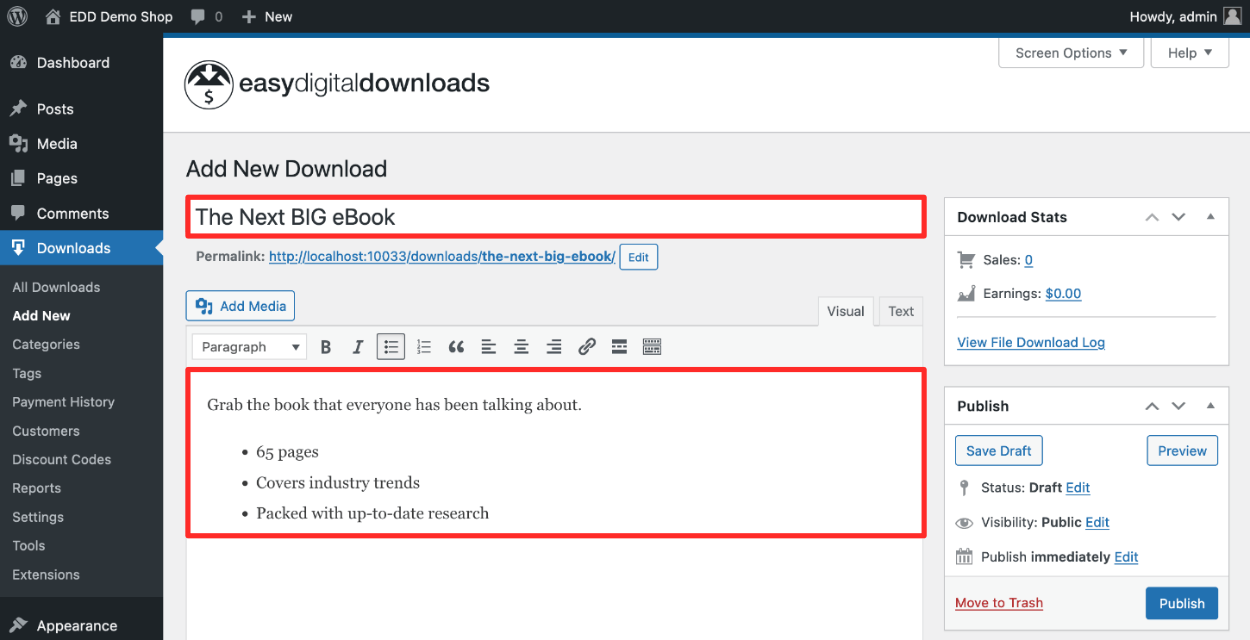Viewport: 1250px width, 640px height.
Task: Edit the Public visibility
Action: point(1097,523)
